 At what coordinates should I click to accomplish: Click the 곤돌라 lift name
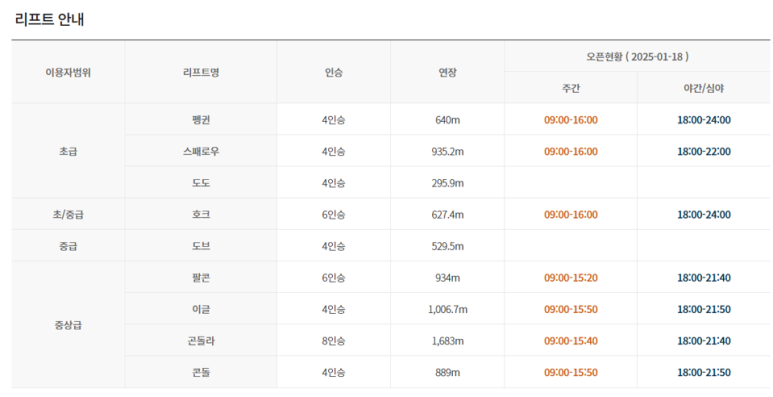point(201,341)
